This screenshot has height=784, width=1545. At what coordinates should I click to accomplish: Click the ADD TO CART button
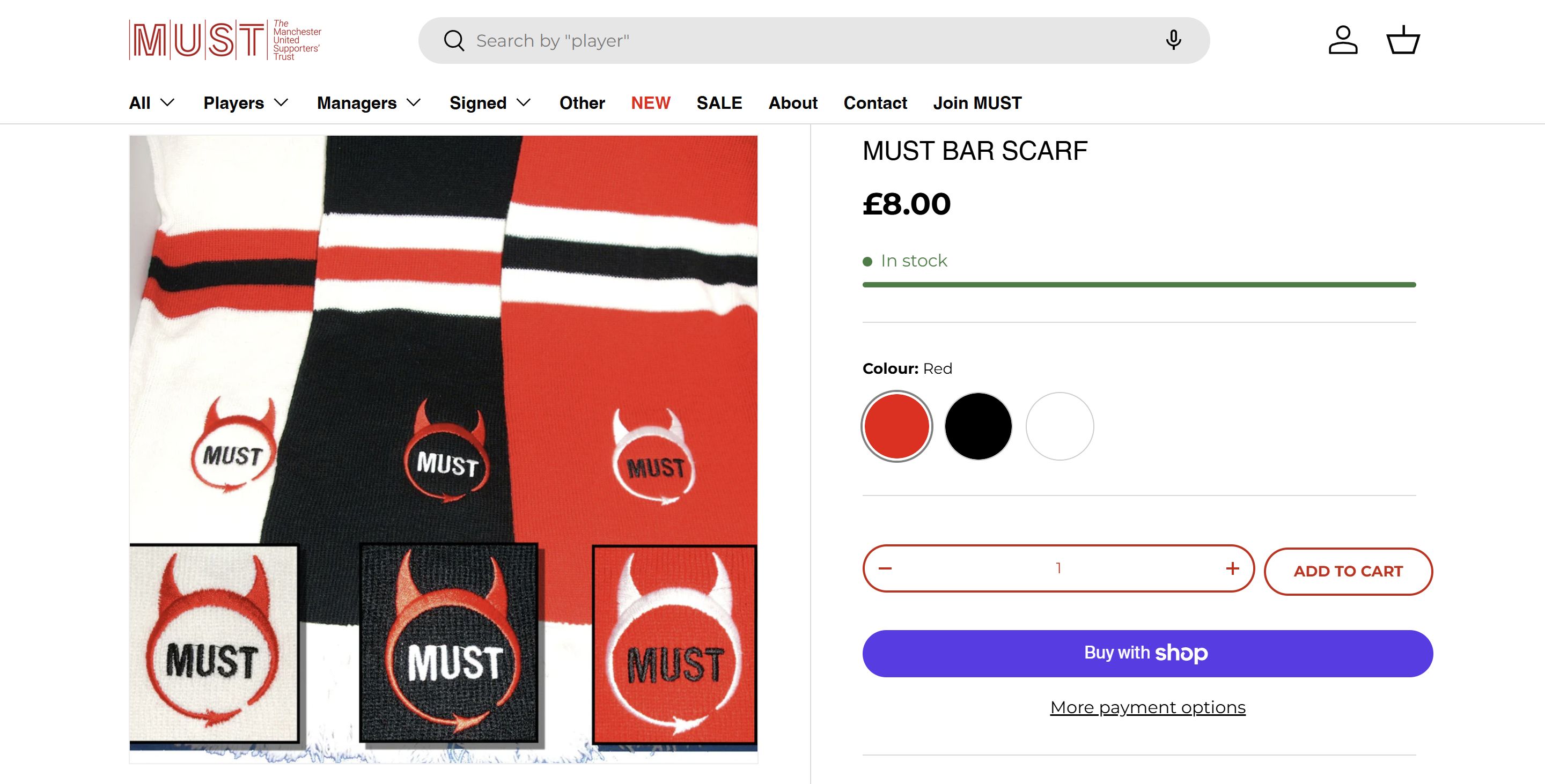(x=1348, y=571)
